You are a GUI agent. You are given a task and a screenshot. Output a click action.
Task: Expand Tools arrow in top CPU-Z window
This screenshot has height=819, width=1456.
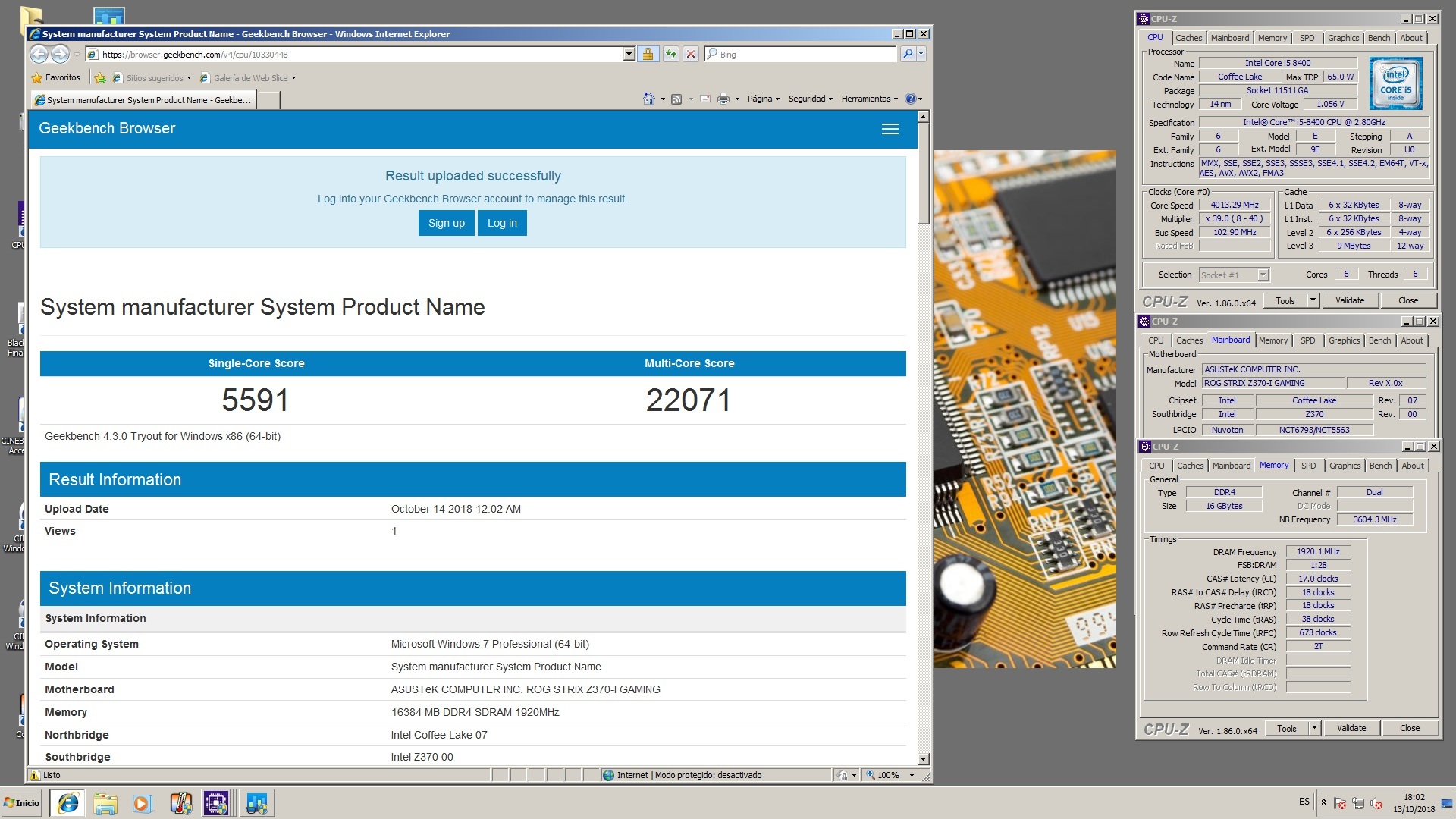[x=1313, y=300]
